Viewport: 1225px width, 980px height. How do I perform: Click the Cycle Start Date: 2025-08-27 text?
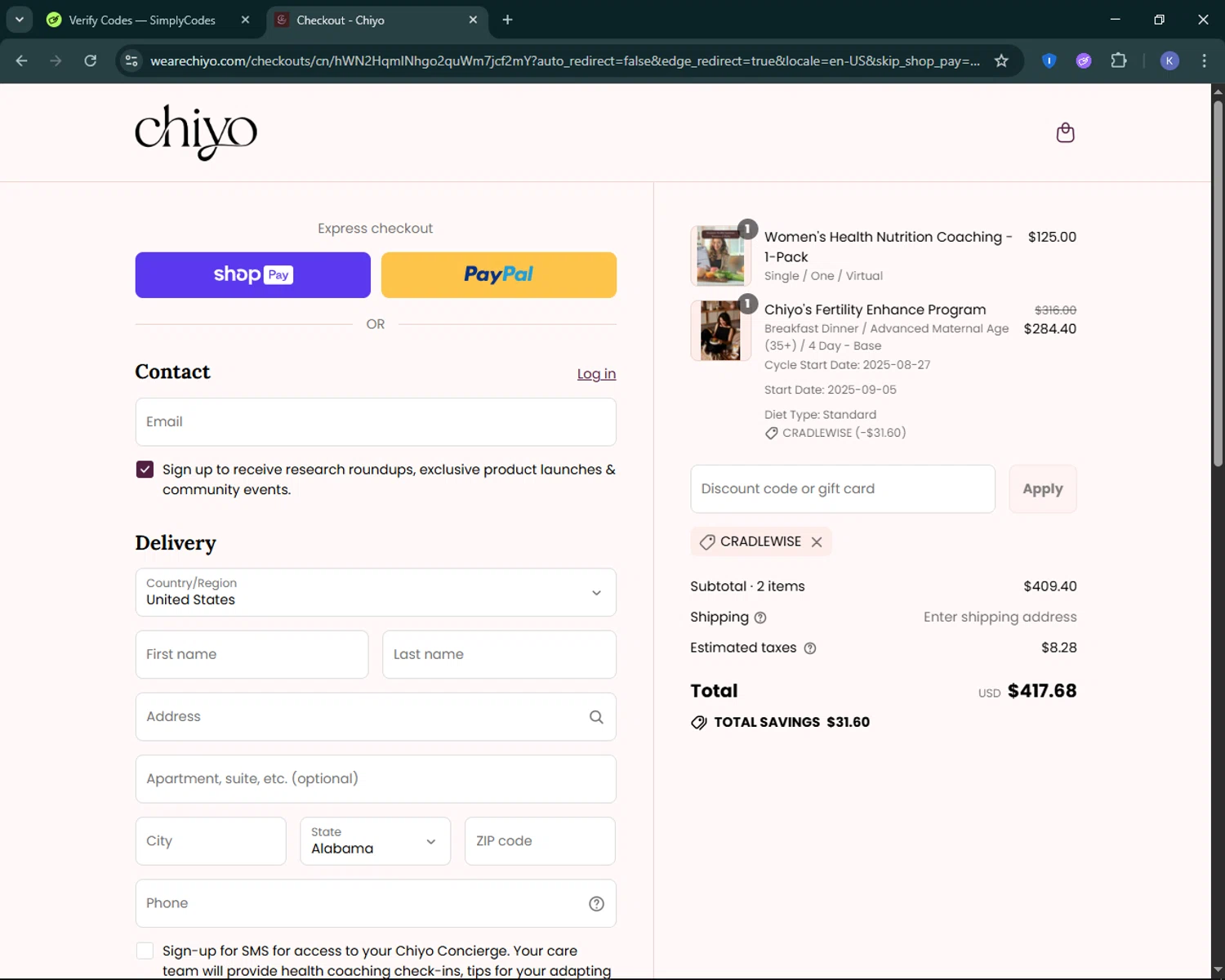[847, 365]
